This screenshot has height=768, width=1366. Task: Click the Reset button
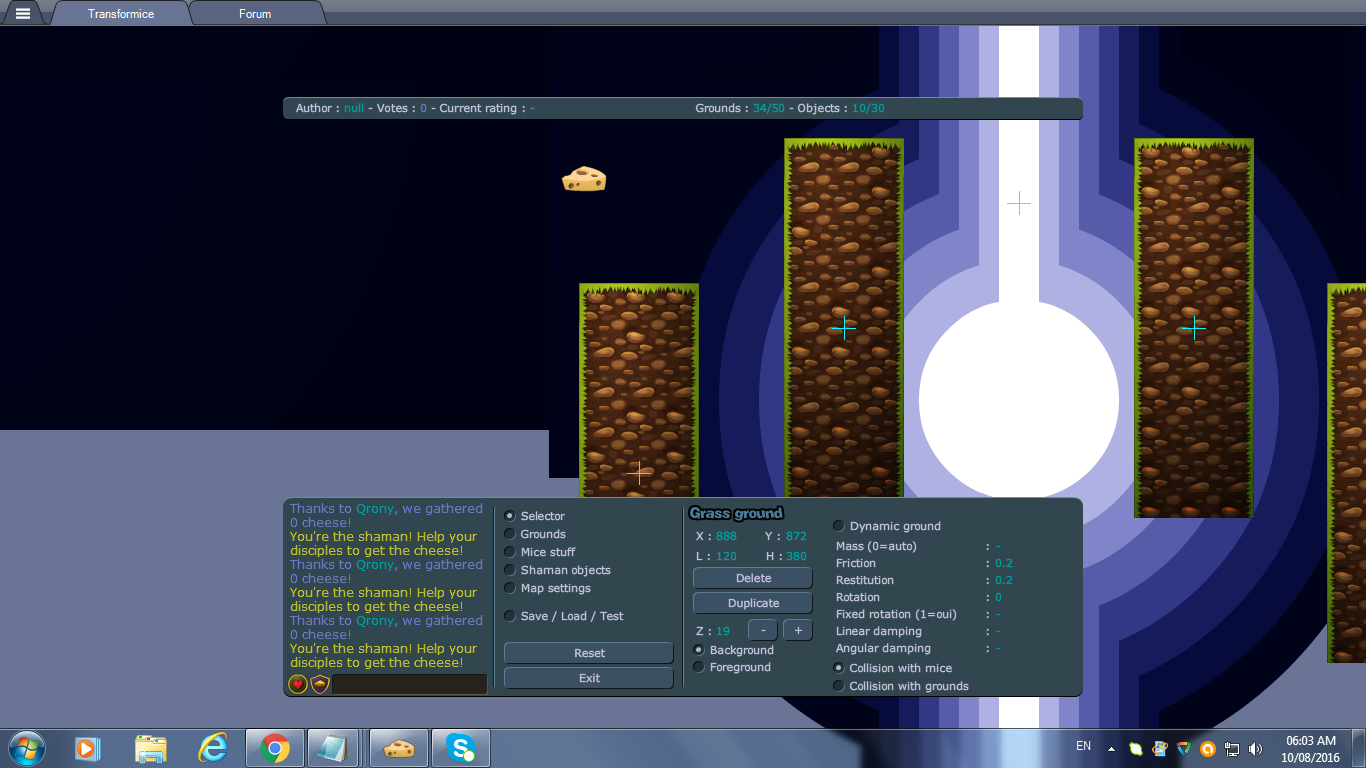point(589,653)
